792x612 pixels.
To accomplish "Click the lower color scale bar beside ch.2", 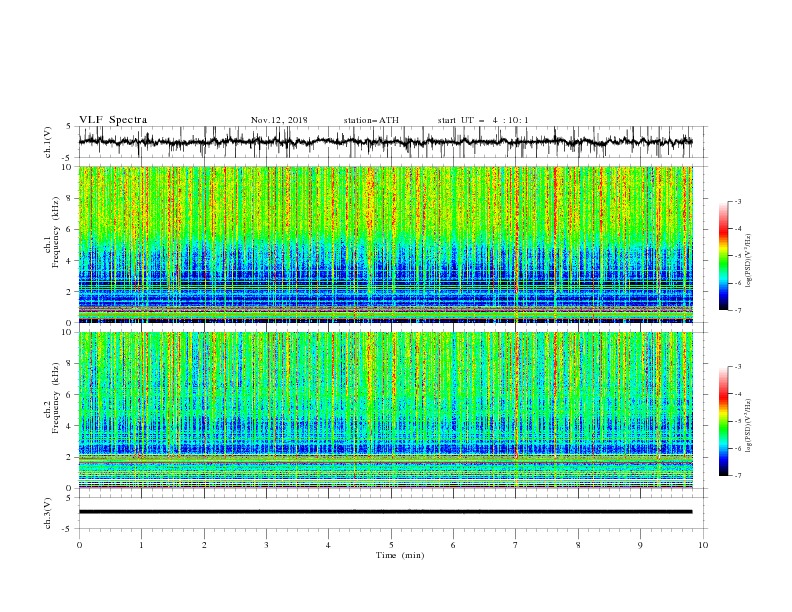I will click(723, 421).
